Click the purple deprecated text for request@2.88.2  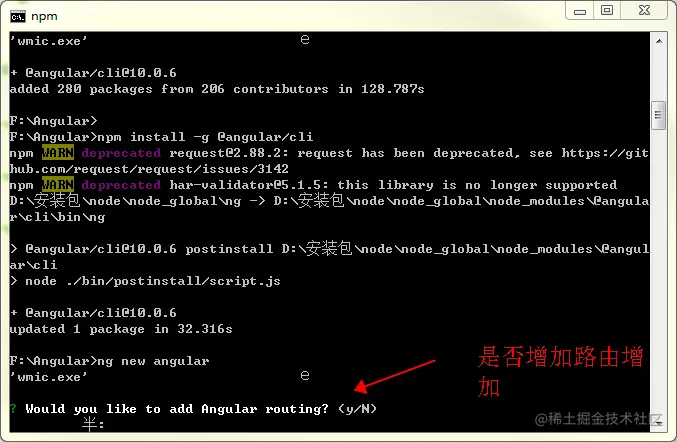click(x=121, y=153)
